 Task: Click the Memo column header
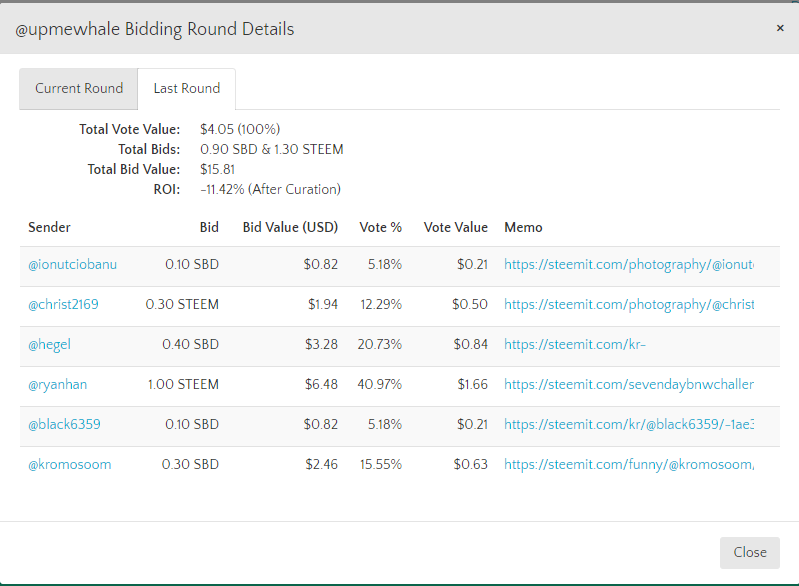(x=523, y=227)
